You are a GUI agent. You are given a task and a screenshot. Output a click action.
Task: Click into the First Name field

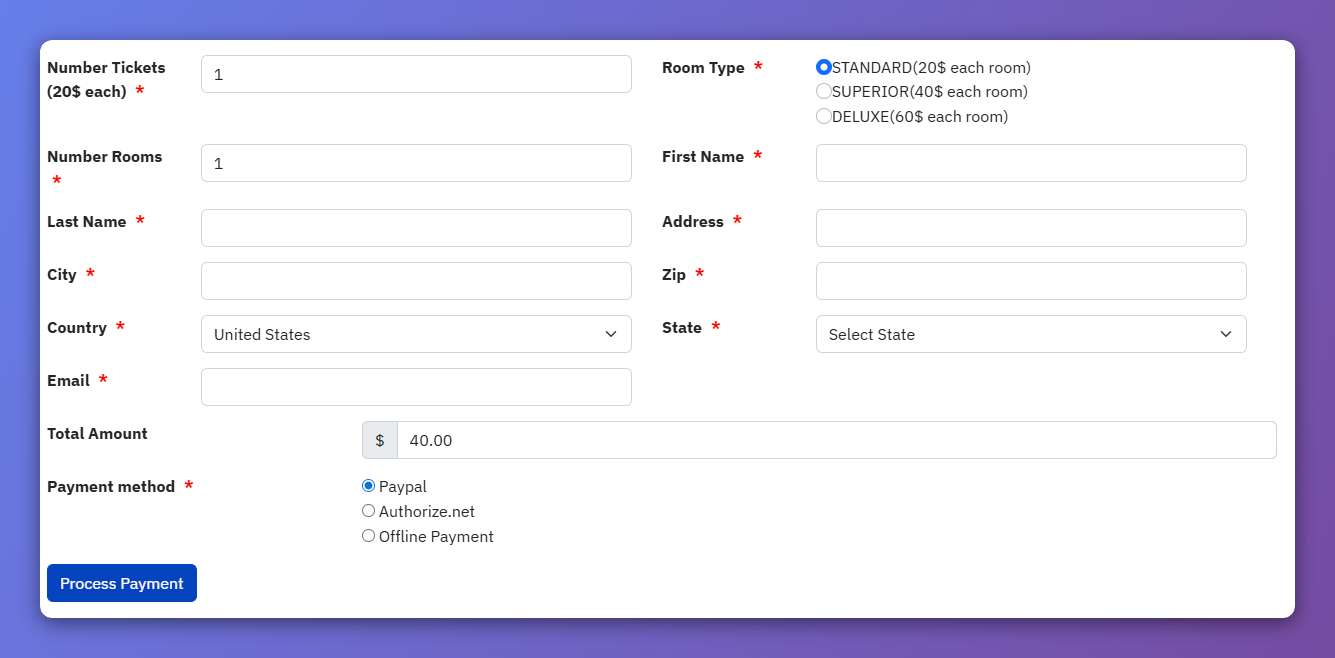click(x=1030, y=163)
